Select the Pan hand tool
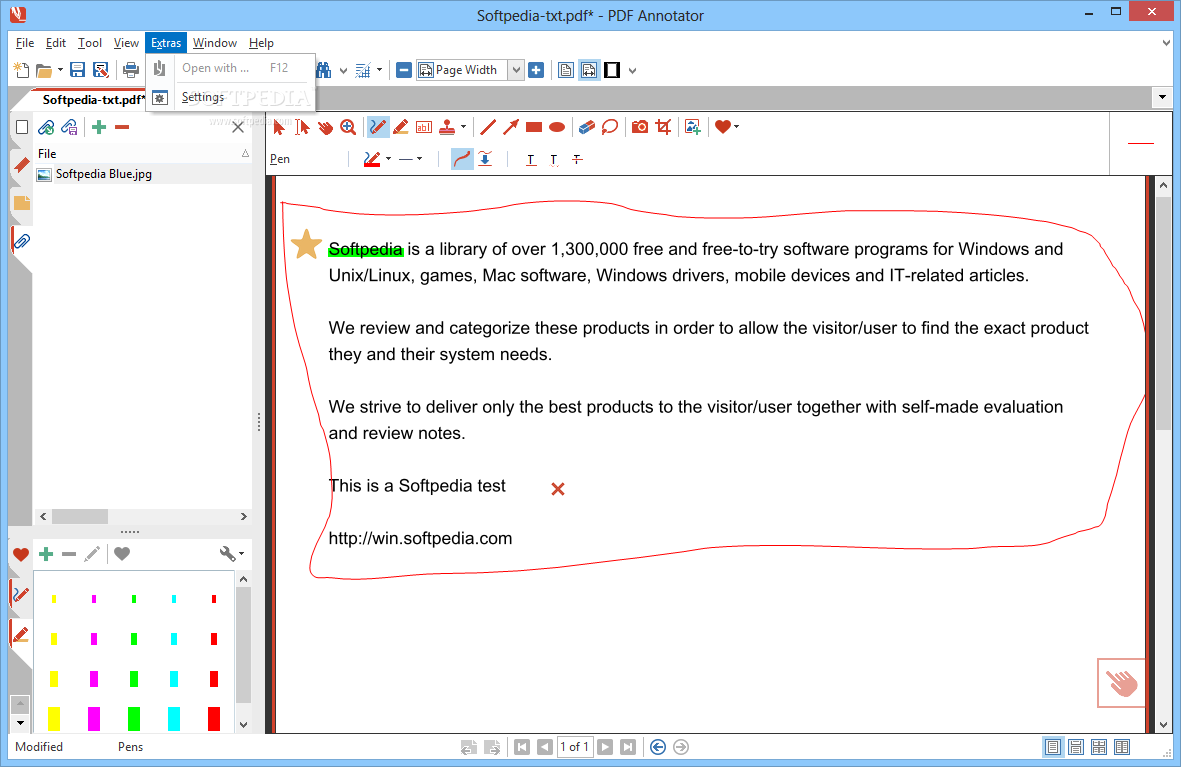The image size is (1181, 767). tap(325, 127)
